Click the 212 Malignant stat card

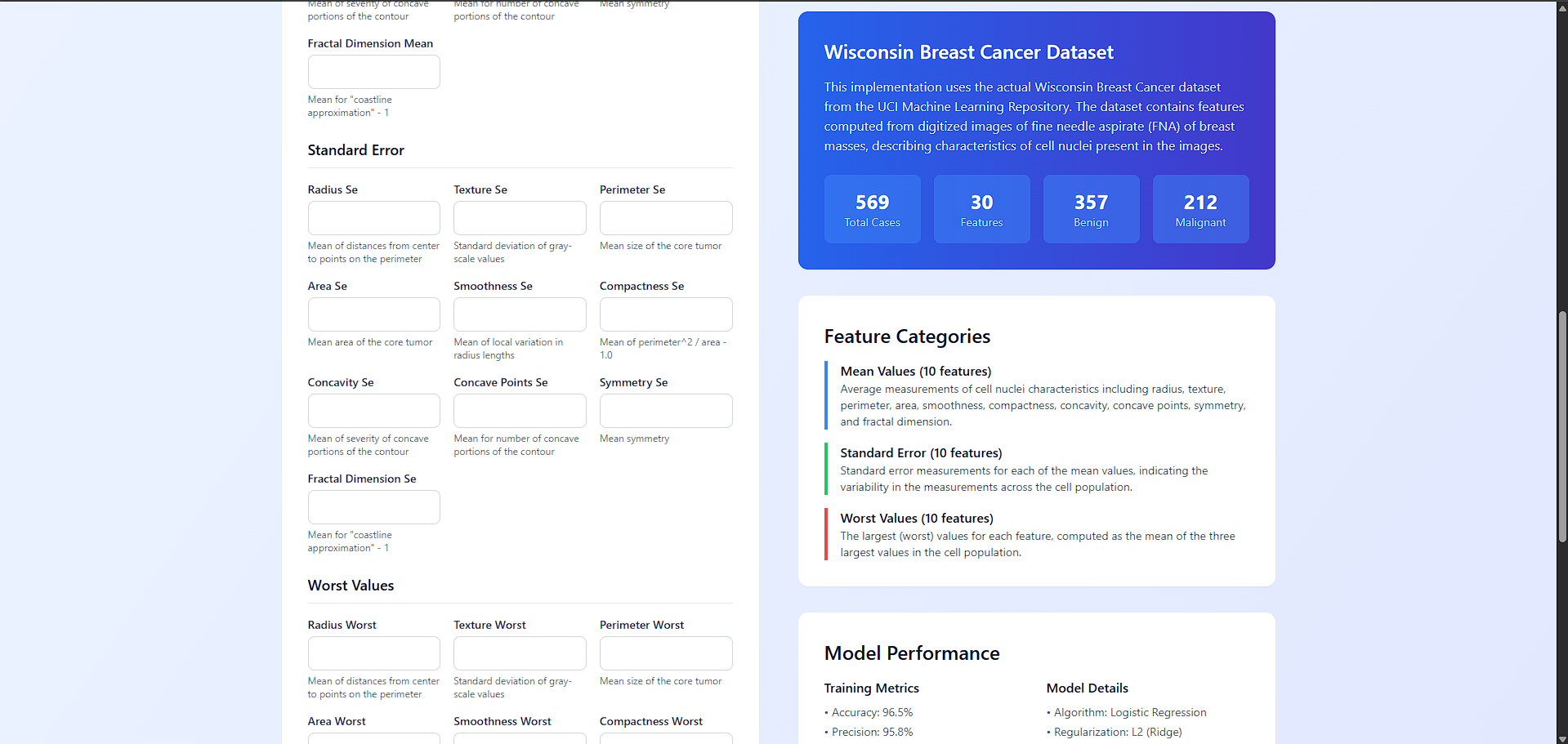click(x=1200, y=209)
